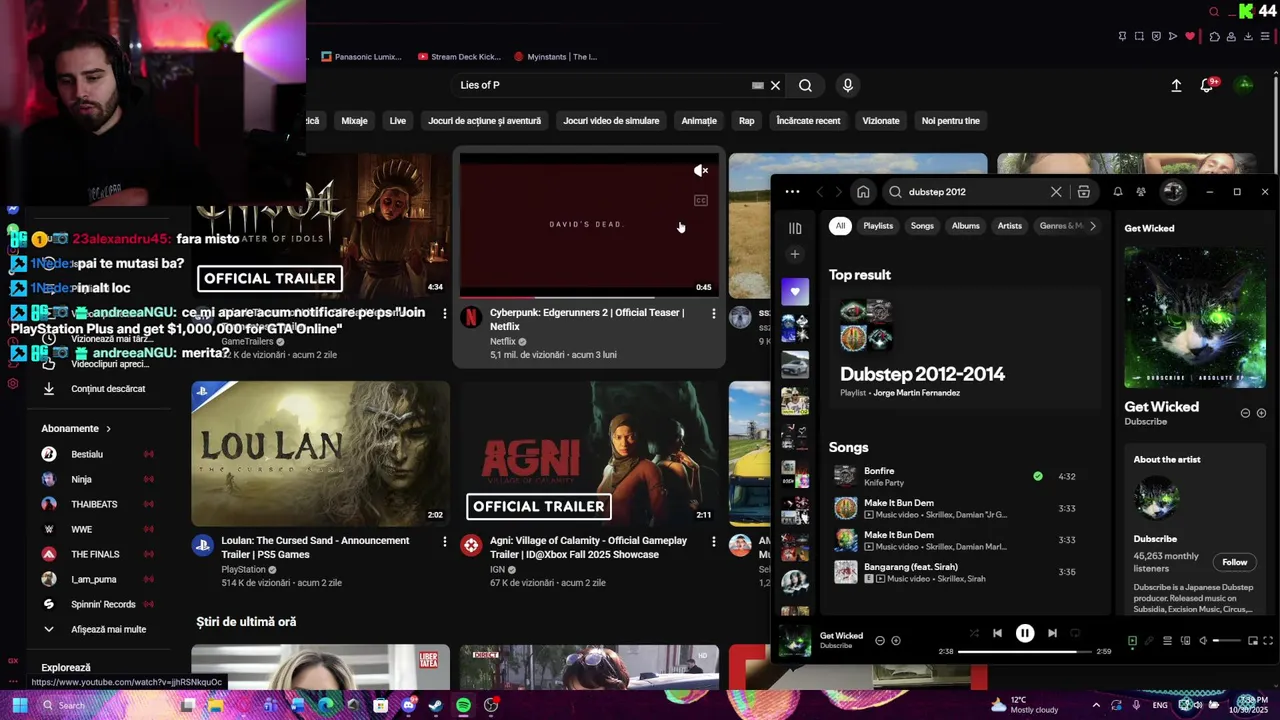This screenshot has height=720, width=1280.
Task: Expand Abonamente section chevron
Action: click(108, 429)
